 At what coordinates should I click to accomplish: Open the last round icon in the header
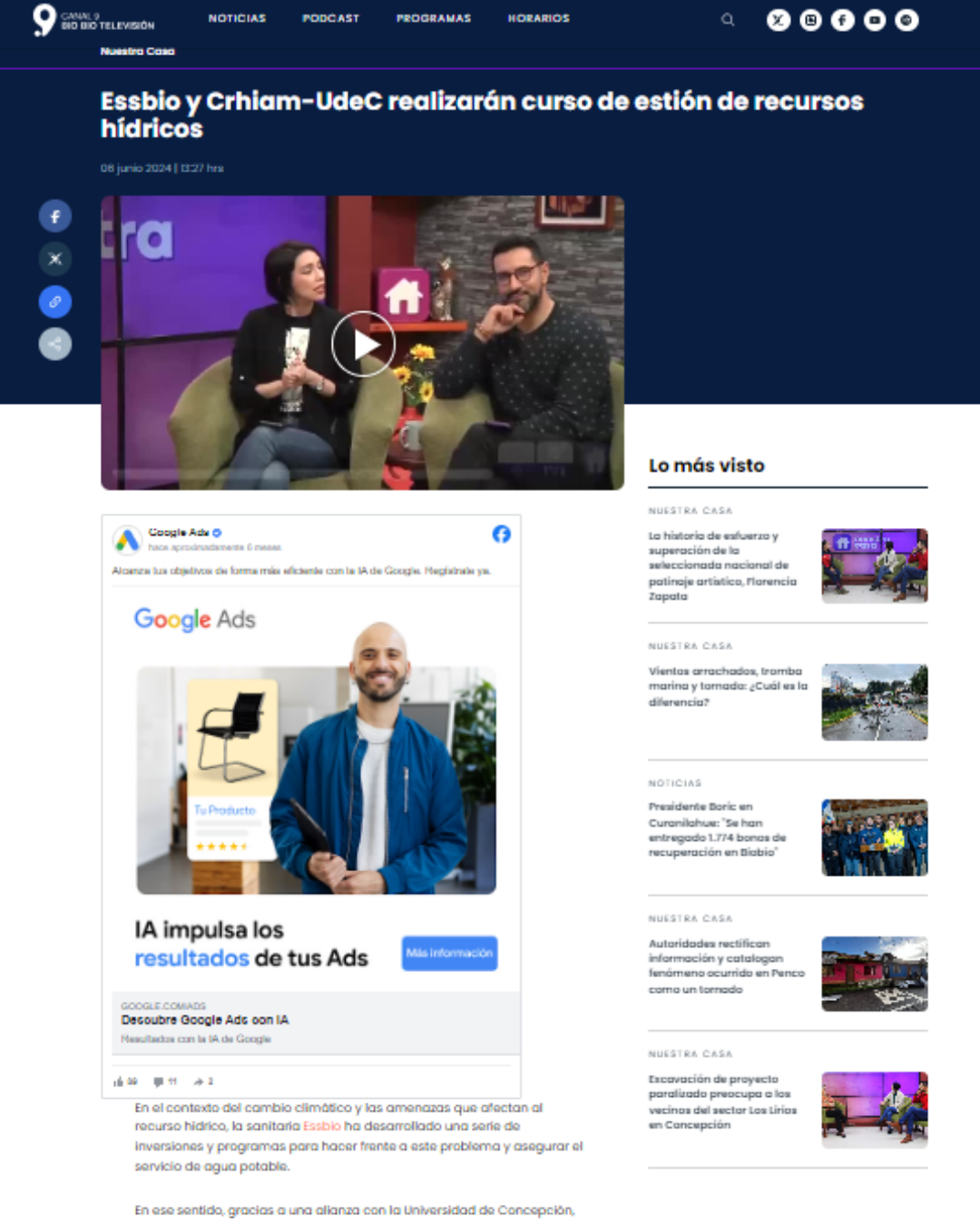point(906,20)
